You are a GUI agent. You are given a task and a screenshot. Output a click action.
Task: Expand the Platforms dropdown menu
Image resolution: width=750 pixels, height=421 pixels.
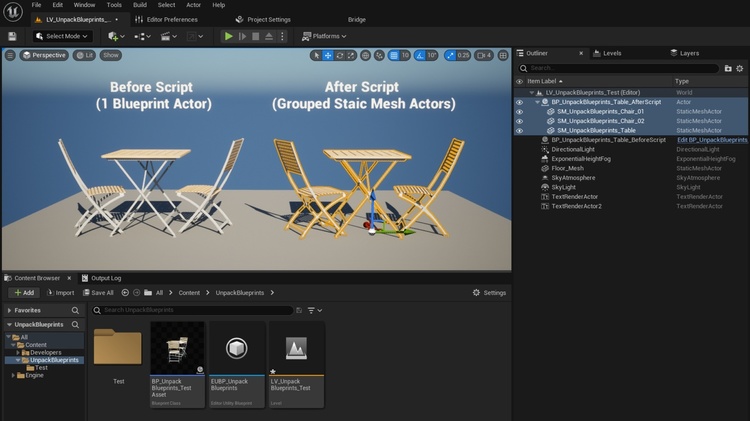[x=324, y=36]
